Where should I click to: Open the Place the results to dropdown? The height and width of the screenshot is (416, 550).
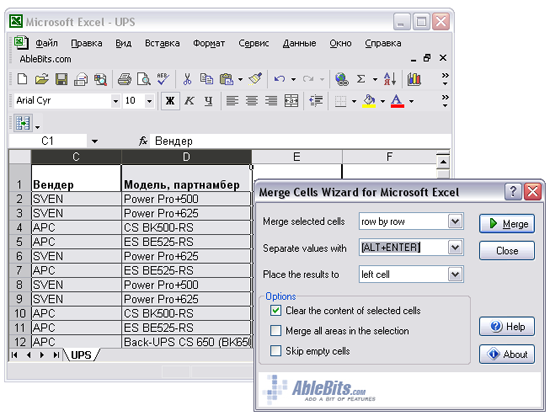(455, 274)
